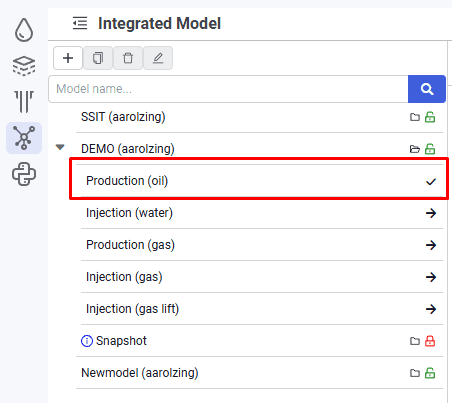The image size is (452, 403).
Task: Click the checkmark on Production (oil)
Action: point(431,182)
